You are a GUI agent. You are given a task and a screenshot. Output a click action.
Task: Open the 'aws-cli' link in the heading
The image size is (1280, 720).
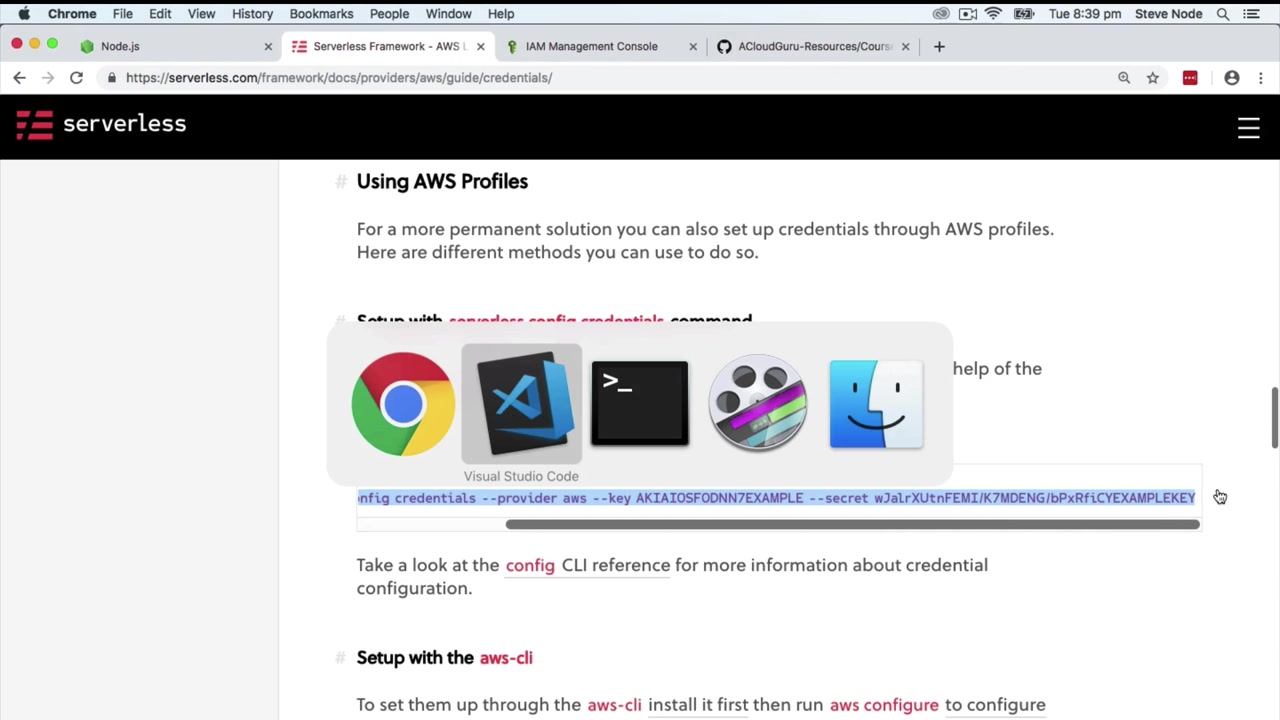[506, 658]
